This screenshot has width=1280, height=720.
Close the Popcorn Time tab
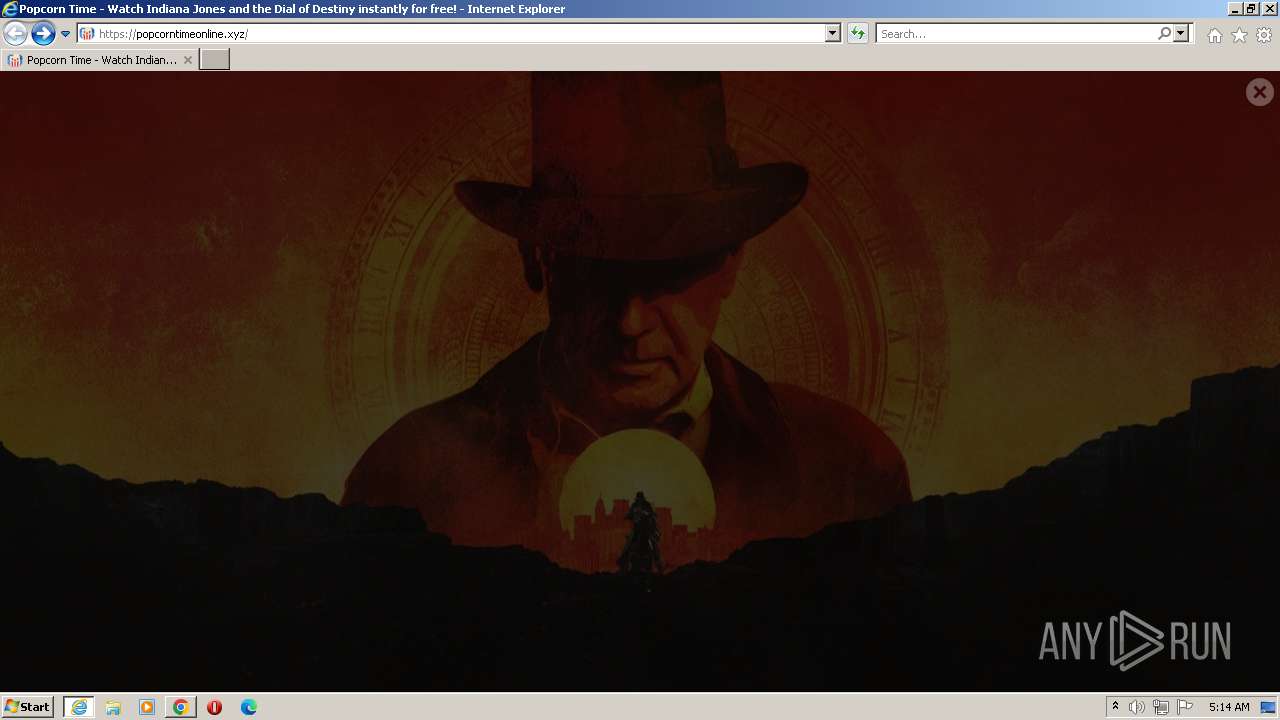[x=187, y=60]
